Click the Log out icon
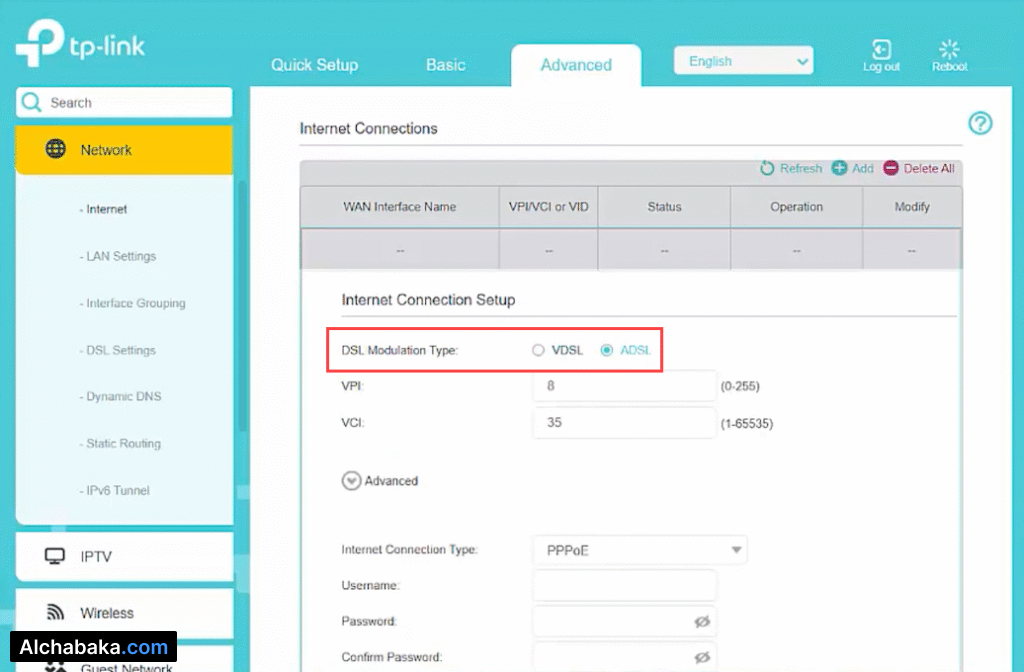Image resolution: width=1024 pixels, height=672 pixels. (x=881, y=51)
